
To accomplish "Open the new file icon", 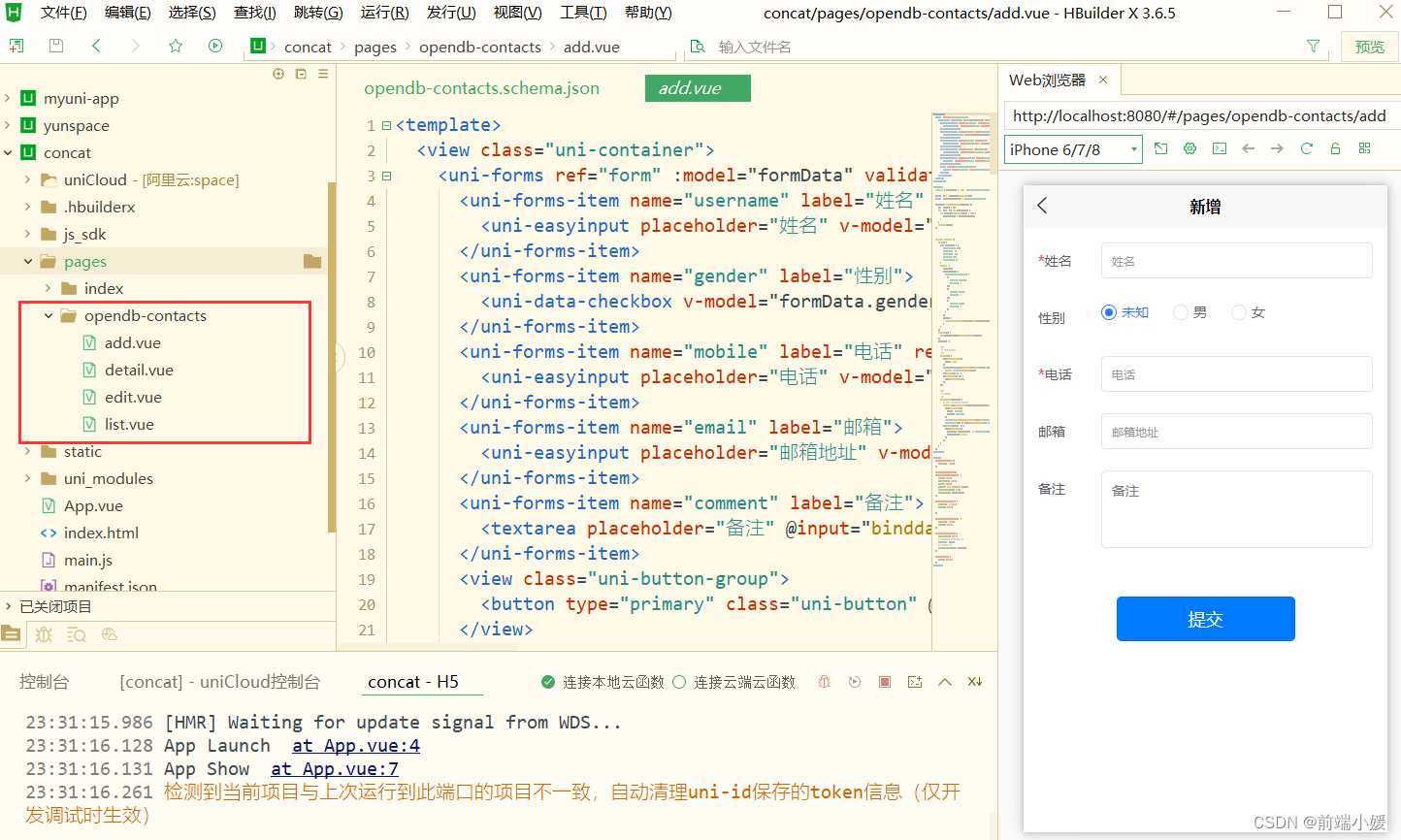I will pos(18,46).
